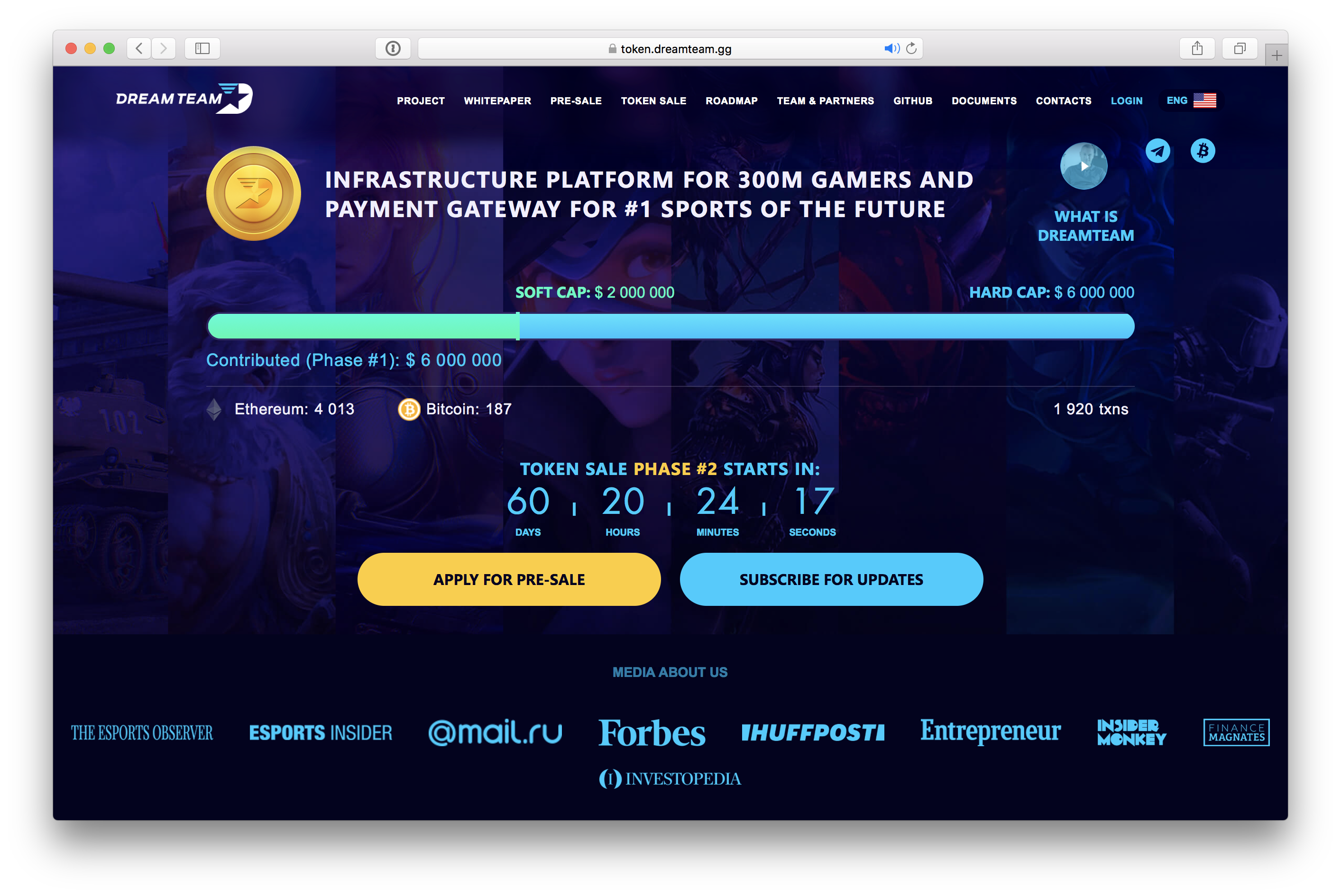Open the PROJECT menu item
Screen dimensions: 1341x896
point(421,101)
